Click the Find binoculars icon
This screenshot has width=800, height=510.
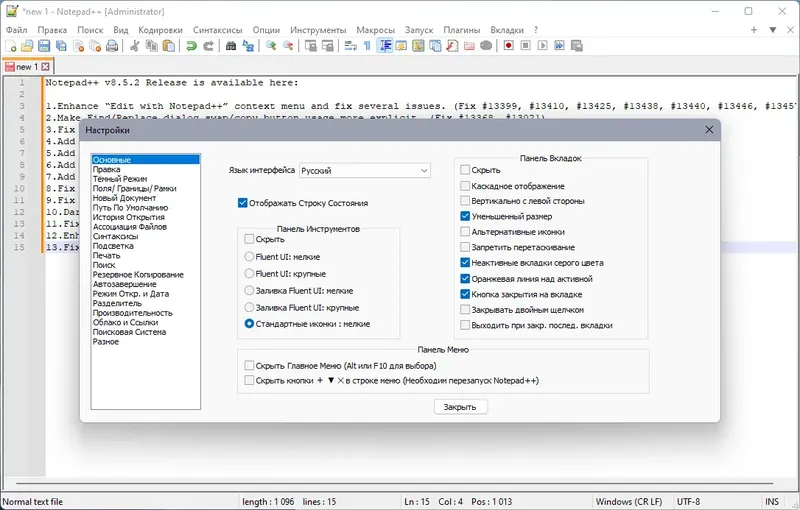point(231,46)
